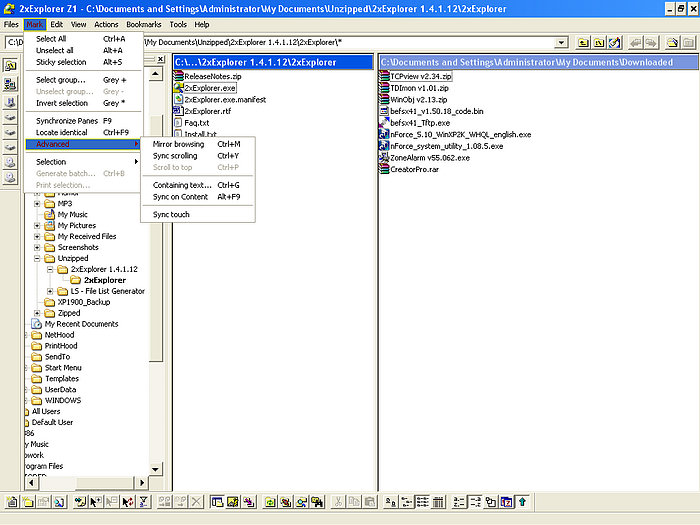Click the network computers icon in left sidebar
This screenshot has height=525, width=700.
[10, 84]
